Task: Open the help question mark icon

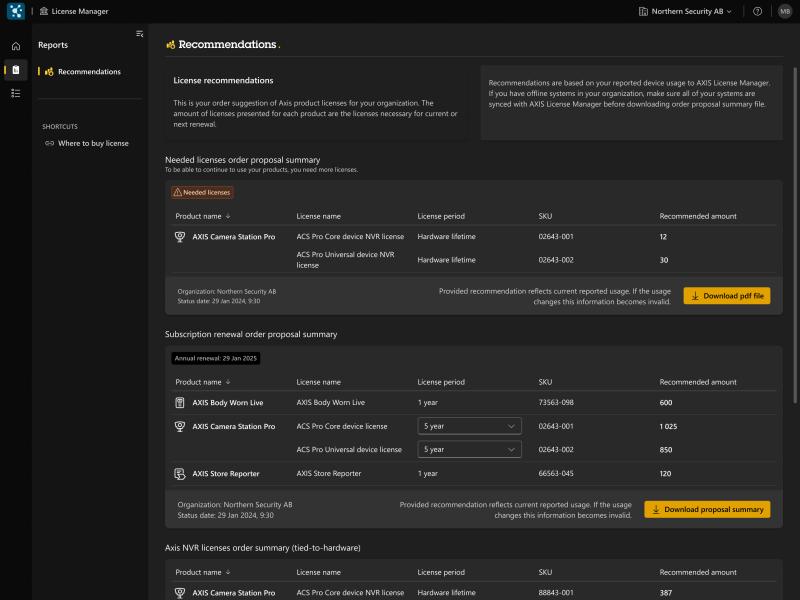Action: click(x=757, y=11)
